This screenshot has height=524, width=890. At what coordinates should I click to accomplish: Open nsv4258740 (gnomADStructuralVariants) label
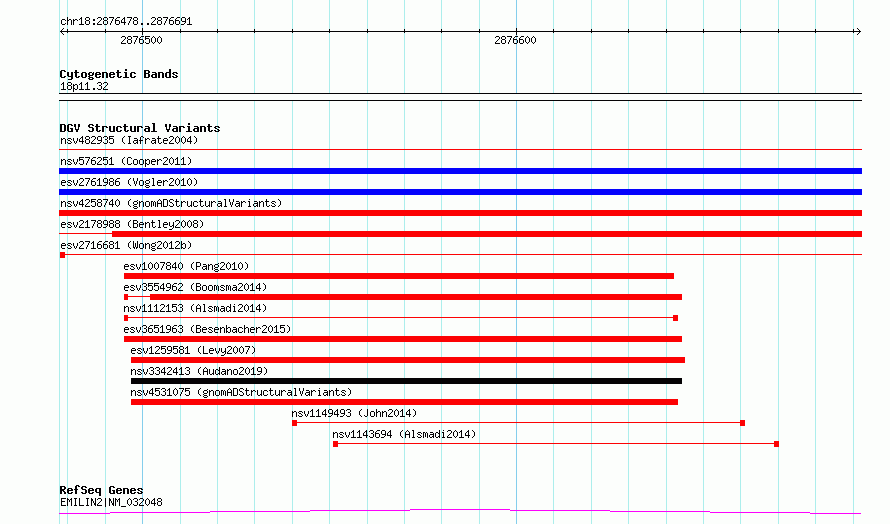click(171, 203)
